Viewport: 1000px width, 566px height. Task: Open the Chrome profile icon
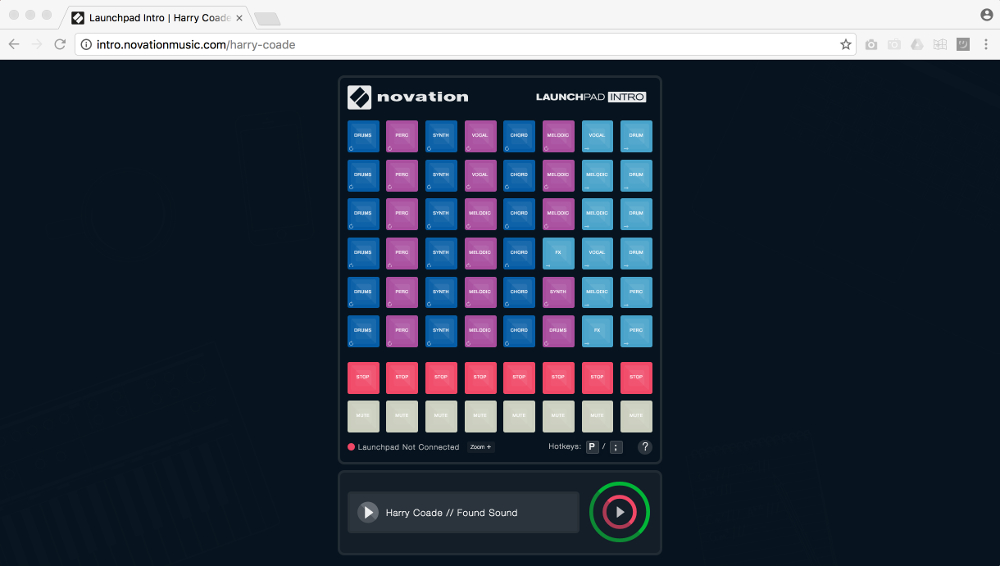pos(987,15)
